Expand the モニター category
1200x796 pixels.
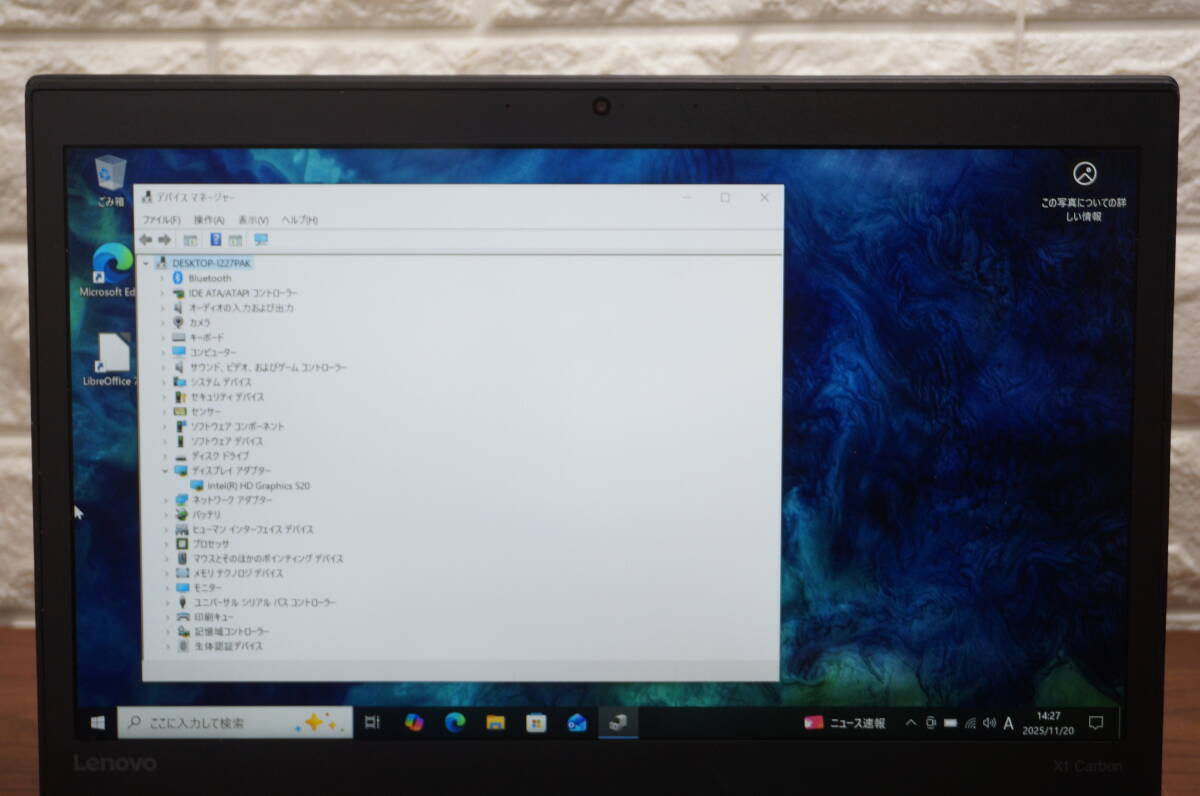pos(167,588)
